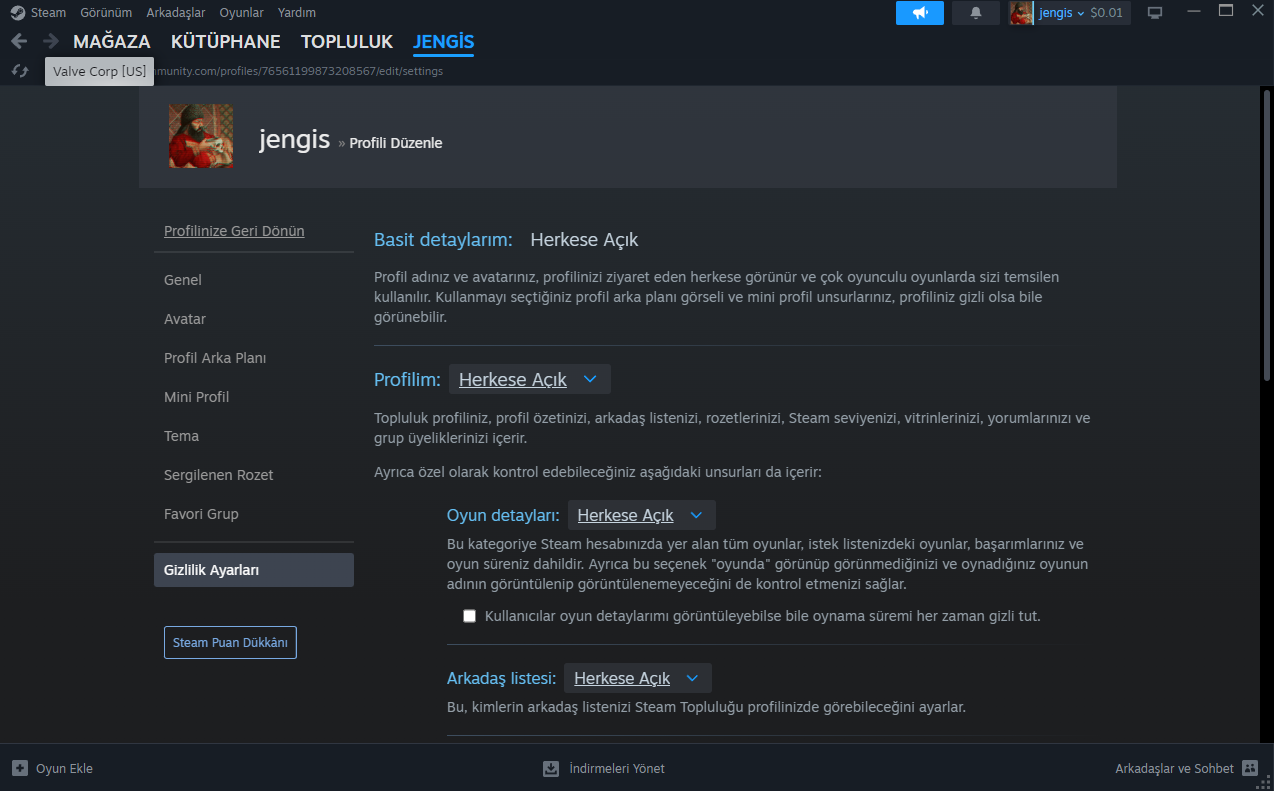Image resolution: width=1274 pixels, height=791 pixels.
Task: Open Arkadaşlar ve Sohbet friends icon
Action: [x=1250, y=768]
